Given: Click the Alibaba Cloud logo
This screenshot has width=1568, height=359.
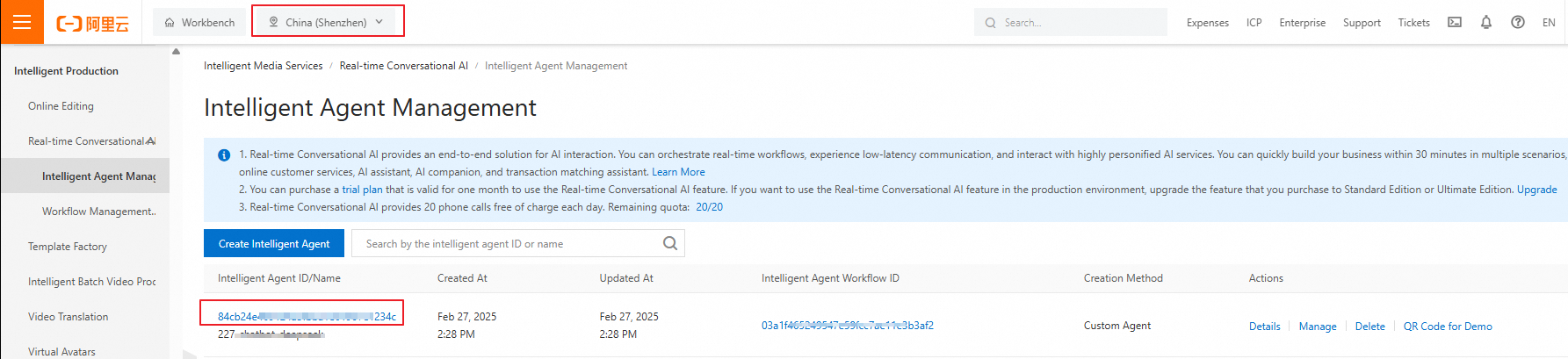Looking at the screenshot, I should [92, 23].
